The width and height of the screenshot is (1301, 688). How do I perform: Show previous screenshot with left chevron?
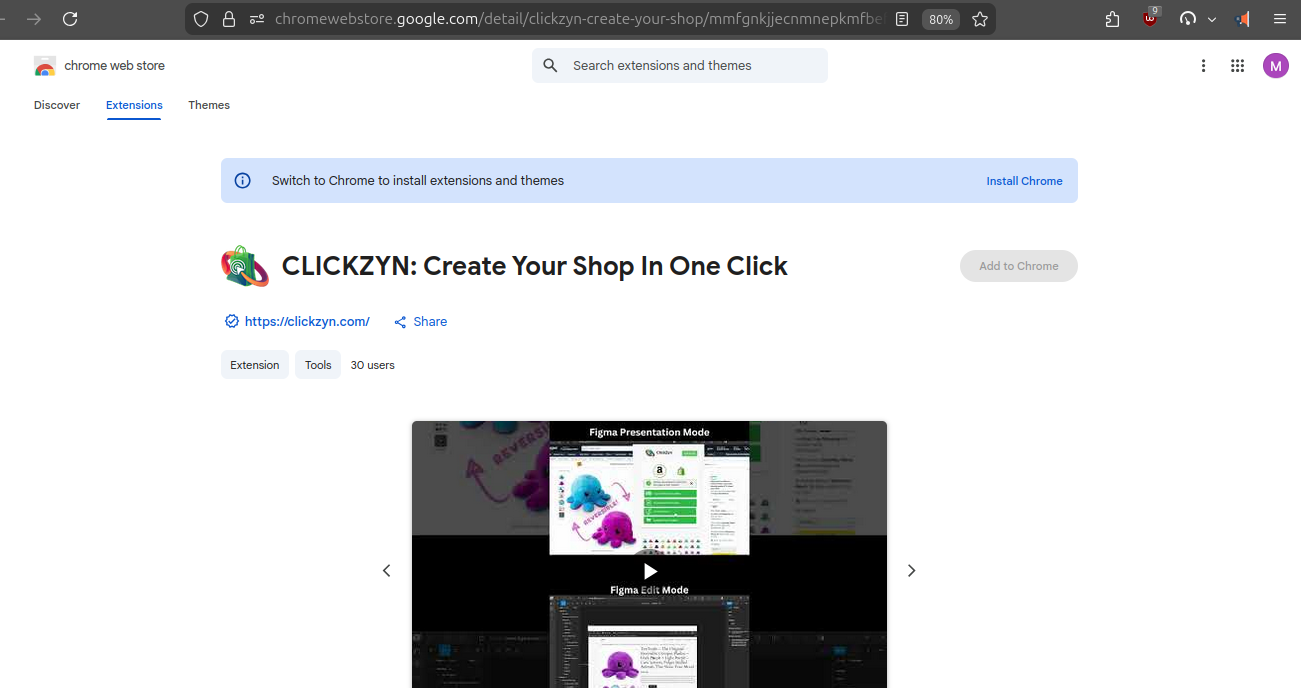coord(387,571)
